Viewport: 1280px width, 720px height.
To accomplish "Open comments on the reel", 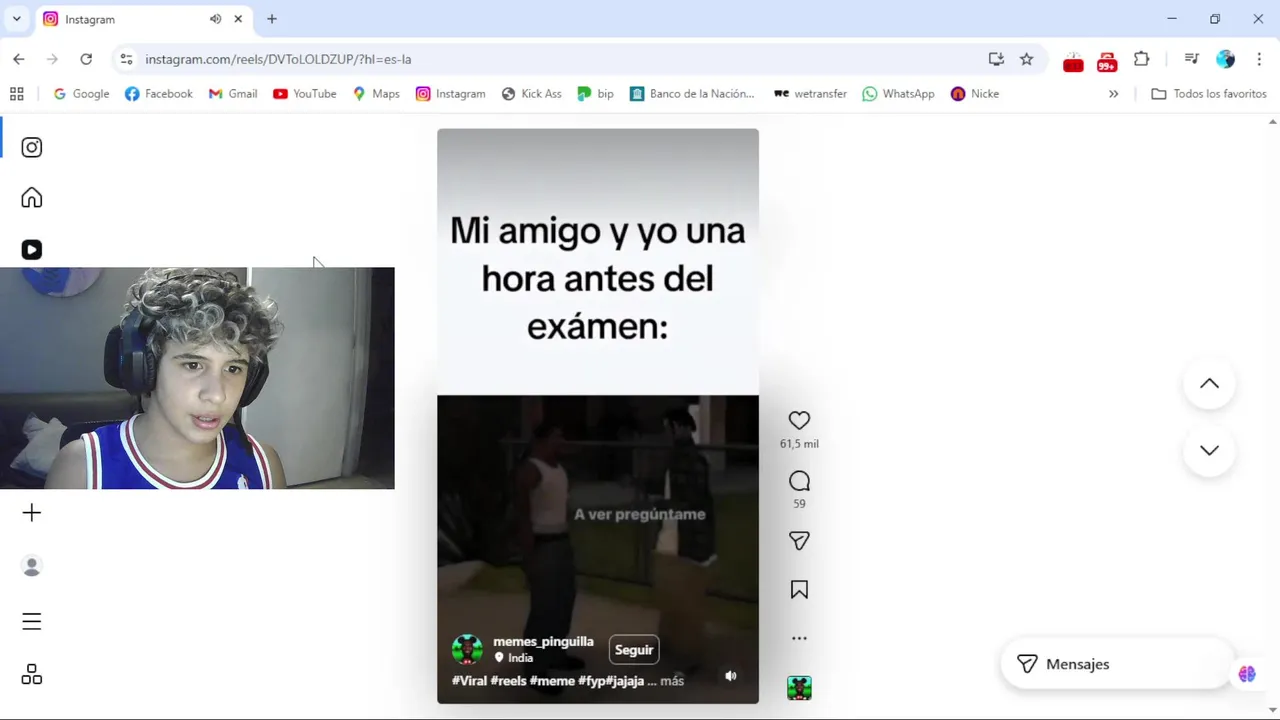I will [799, 481].
